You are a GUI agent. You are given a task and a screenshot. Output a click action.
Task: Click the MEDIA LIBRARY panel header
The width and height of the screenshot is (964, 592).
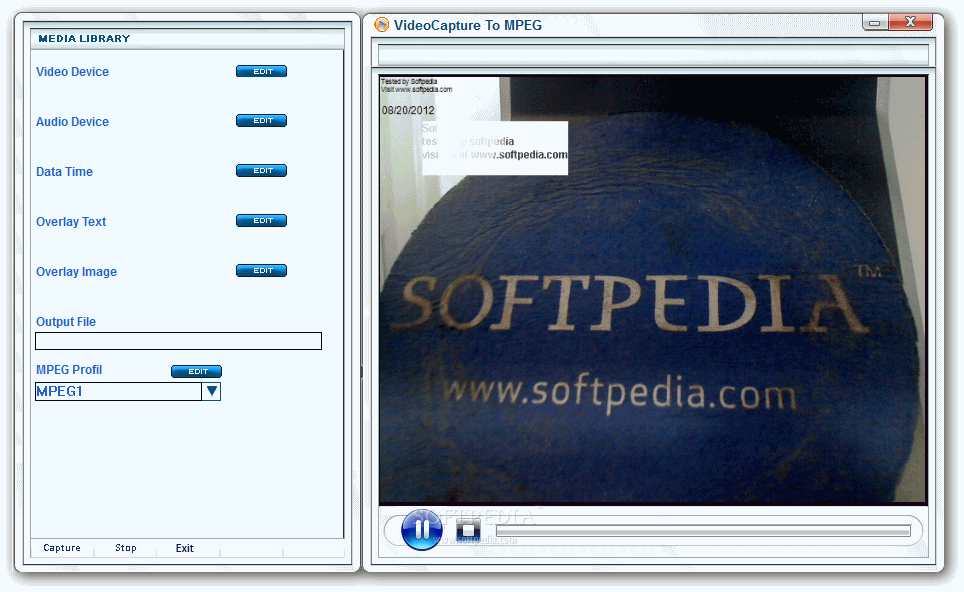pyautogui.click(x=187, y=39)
